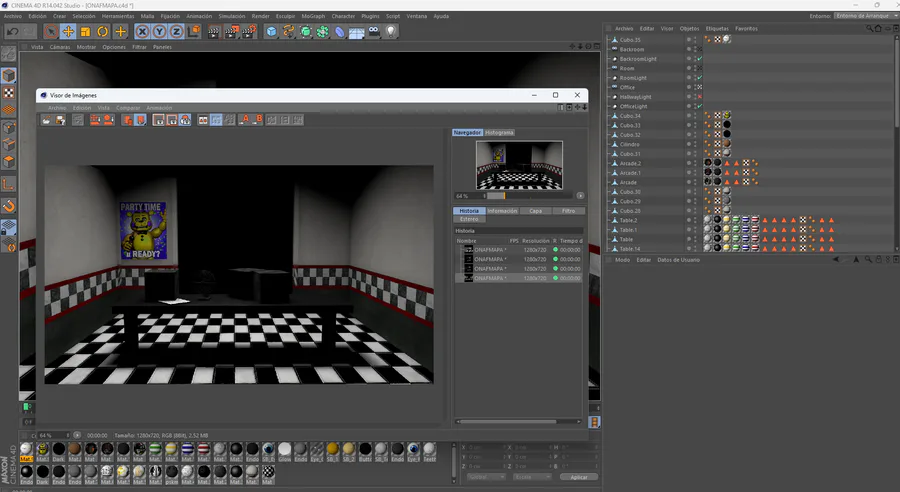
Task: Toggle X axis lock
Action: click(x=142, y=32)
